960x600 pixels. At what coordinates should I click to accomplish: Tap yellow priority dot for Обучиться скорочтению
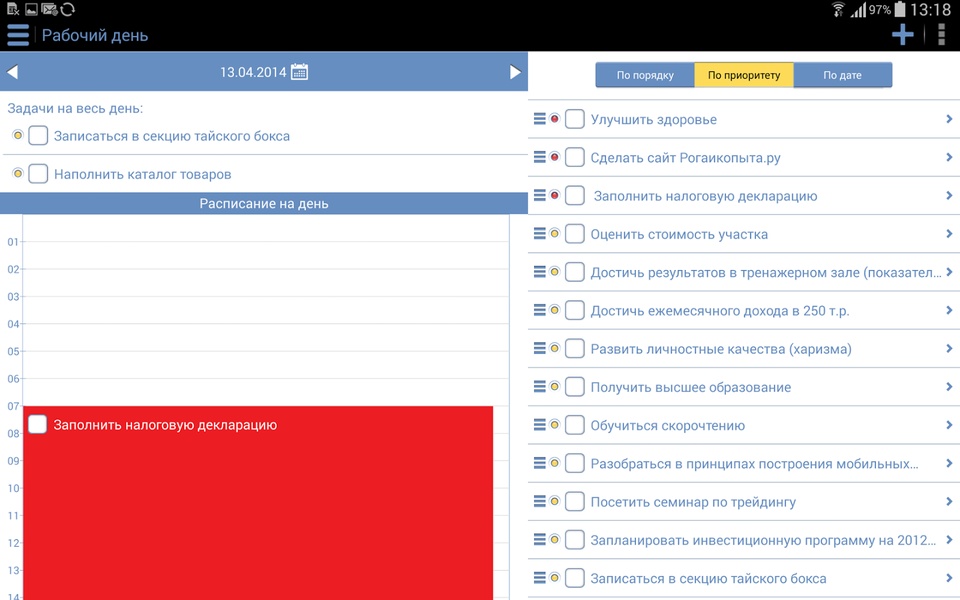click(555, 424)
